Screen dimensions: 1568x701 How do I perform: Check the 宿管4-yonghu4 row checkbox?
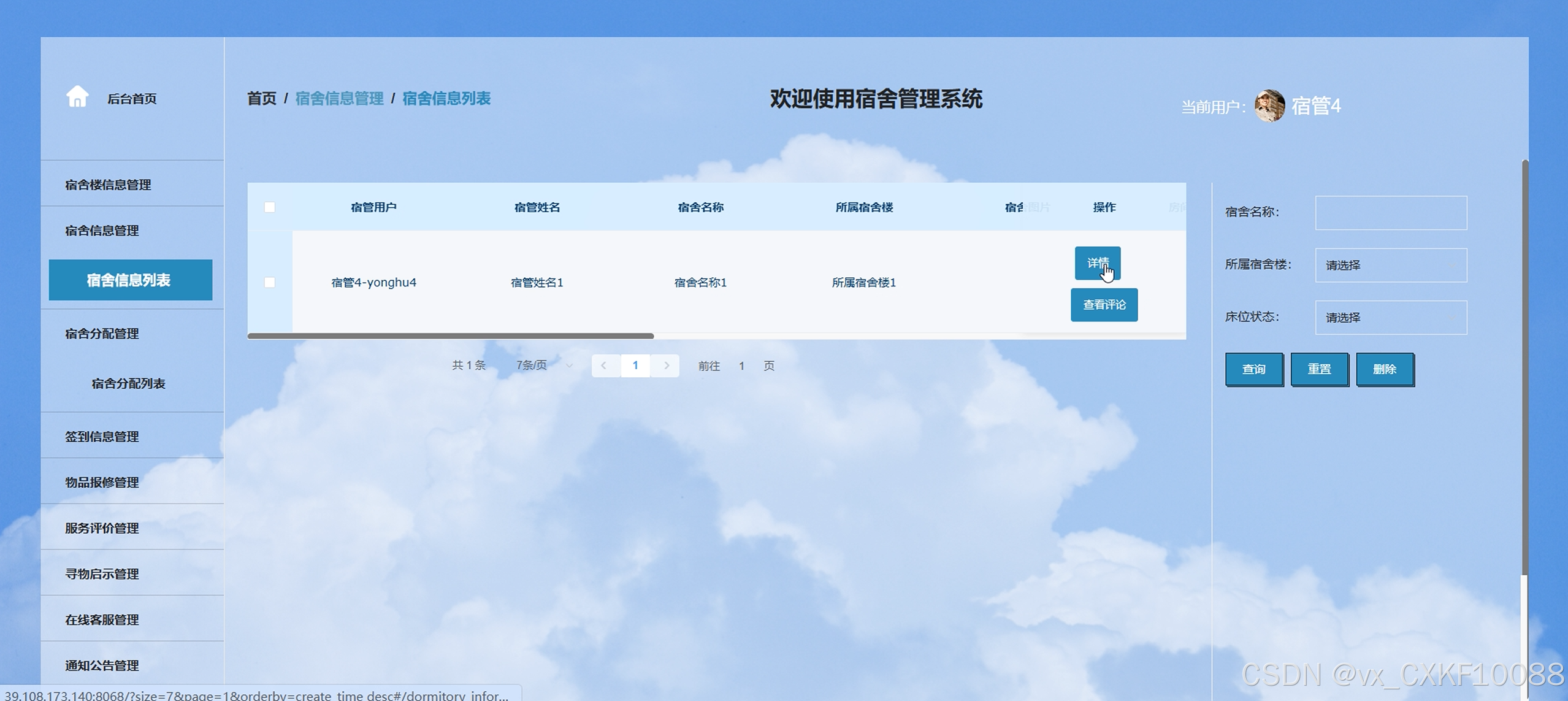coord(270,282)
